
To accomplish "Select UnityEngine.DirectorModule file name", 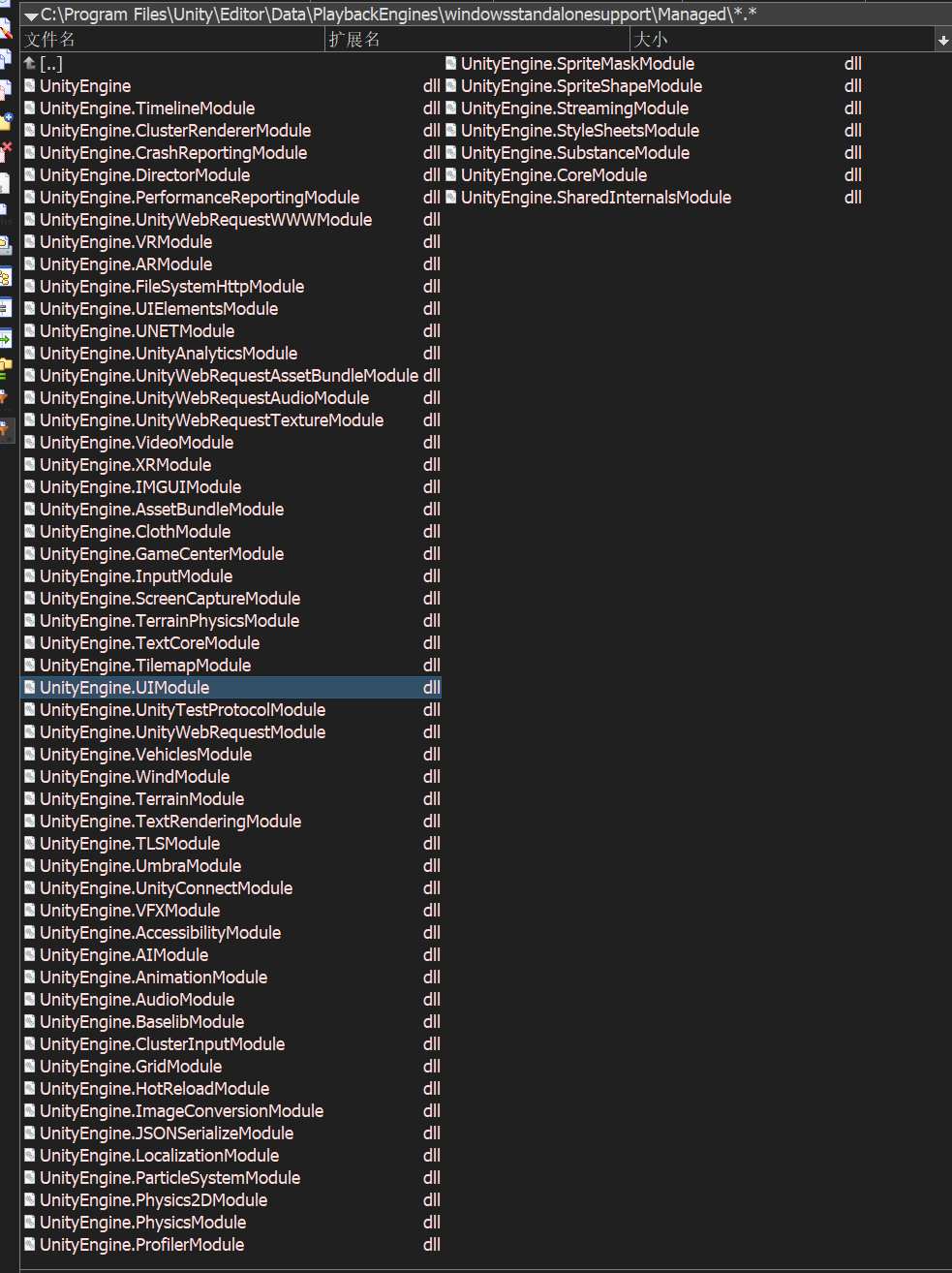I will click(x=145, y=175).
